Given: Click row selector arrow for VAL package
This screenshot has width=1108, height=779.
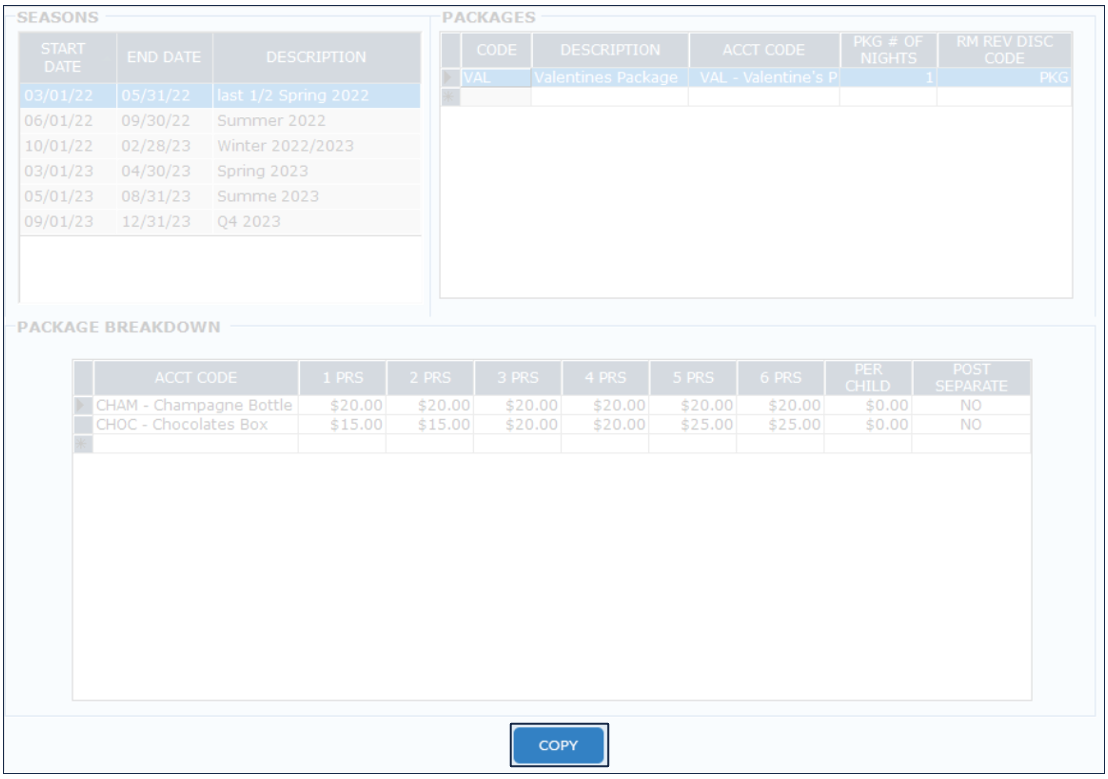Looking at the screenshot, I should pyautogui.click(x=450, y=78).
